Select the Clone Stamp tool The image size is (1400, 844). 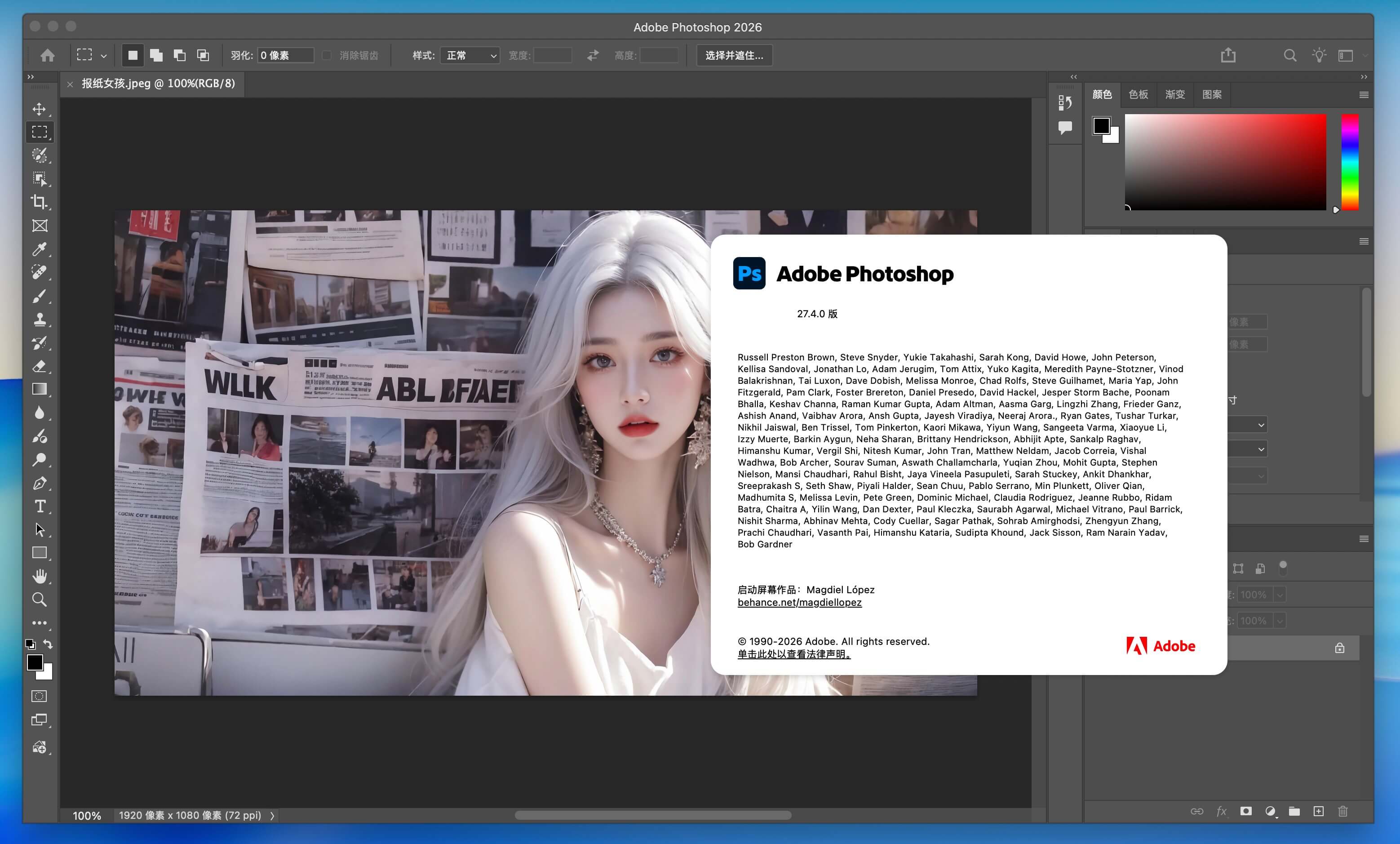tap(39, 320)
